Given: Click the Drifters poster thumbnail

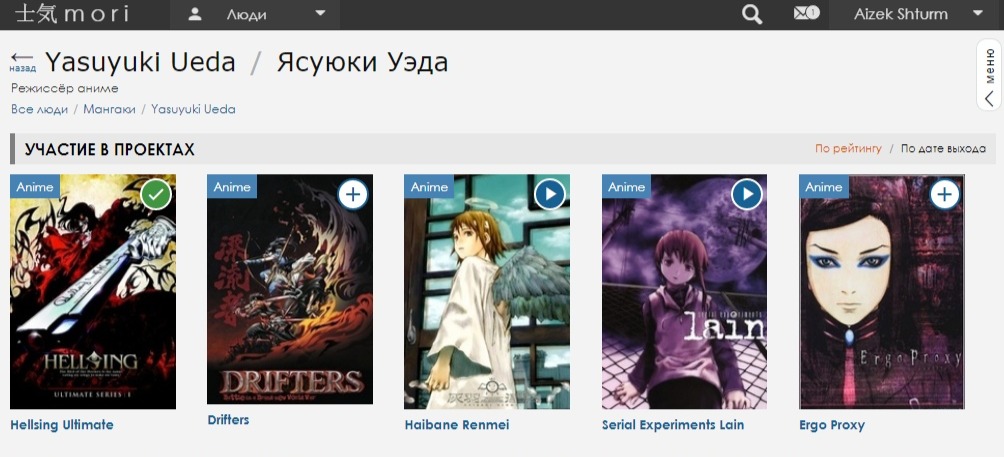Looking at the screenshot, I should [289, 289].
